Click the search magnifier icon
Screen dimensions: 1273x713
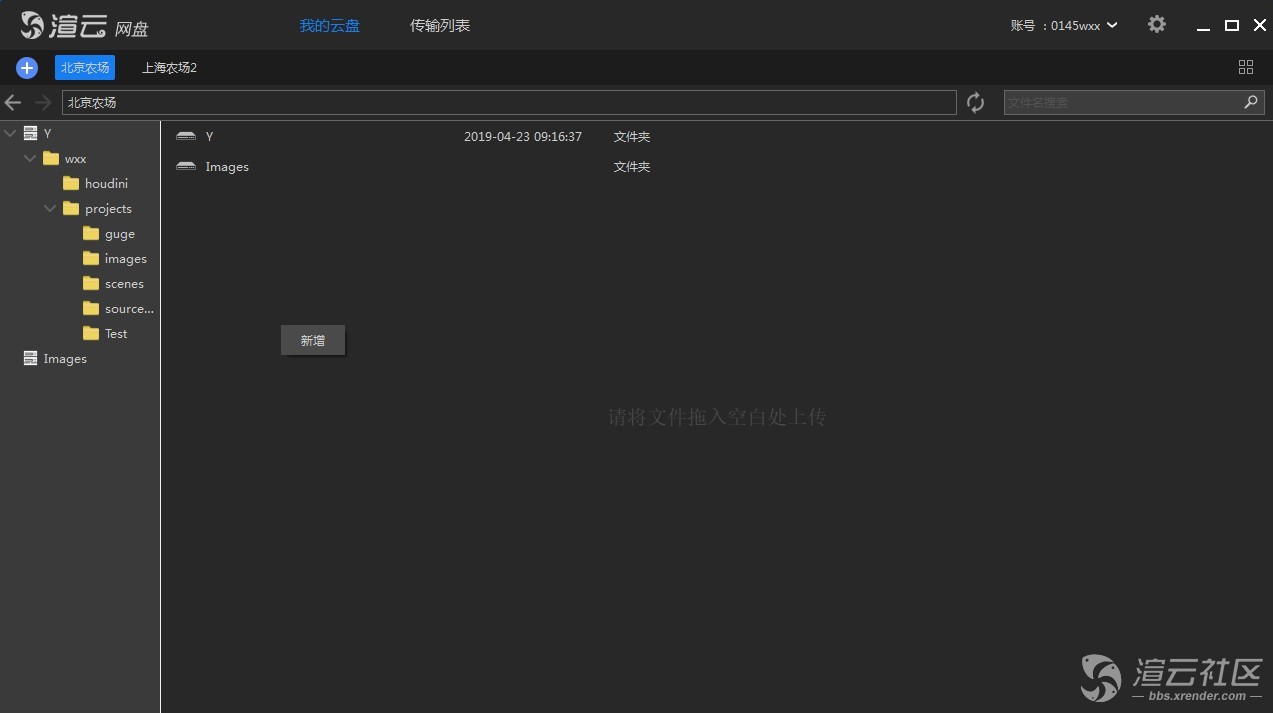(1250, 103)
